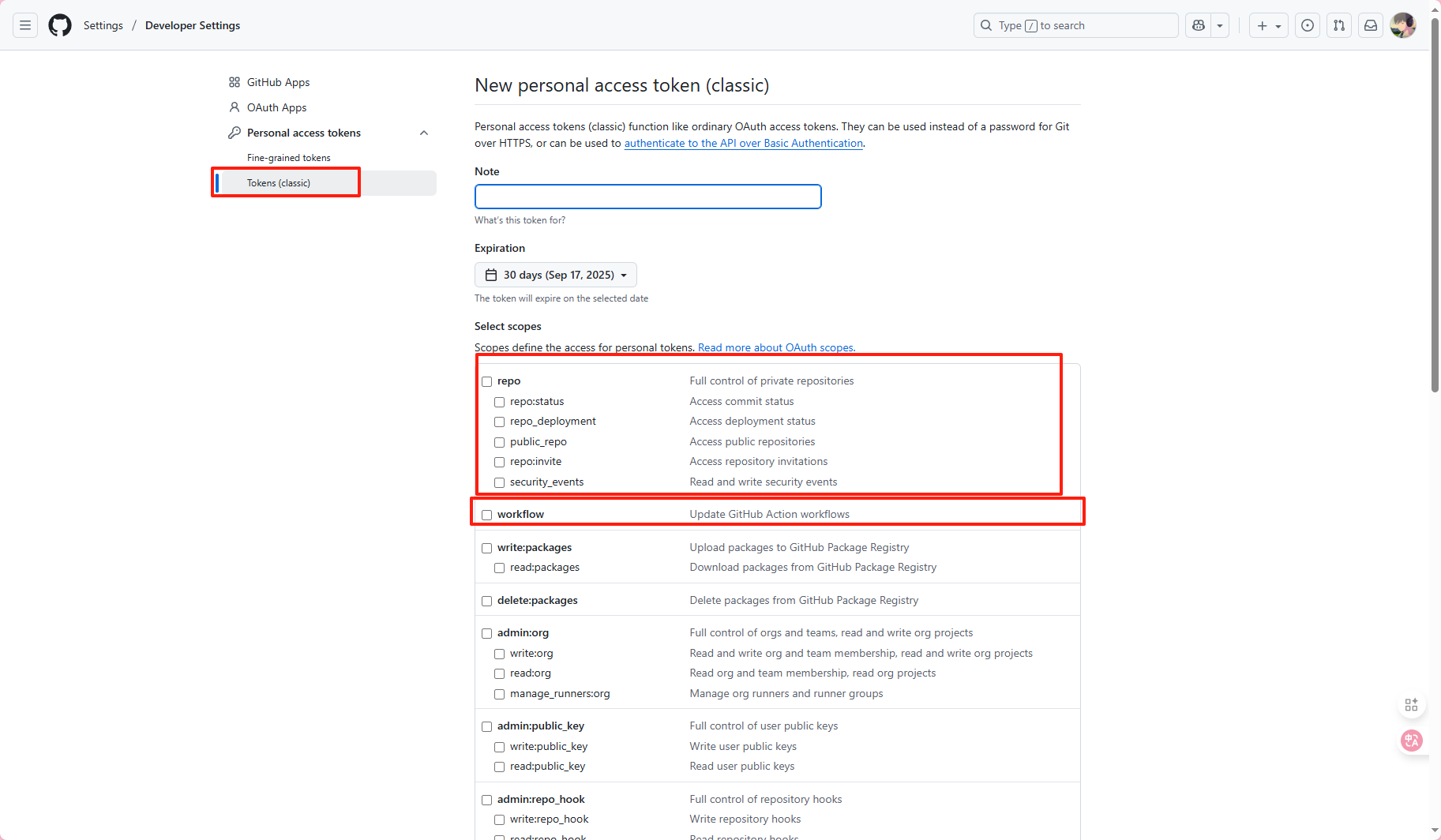Open the GitHub Copilot menu

[1197, 24]
